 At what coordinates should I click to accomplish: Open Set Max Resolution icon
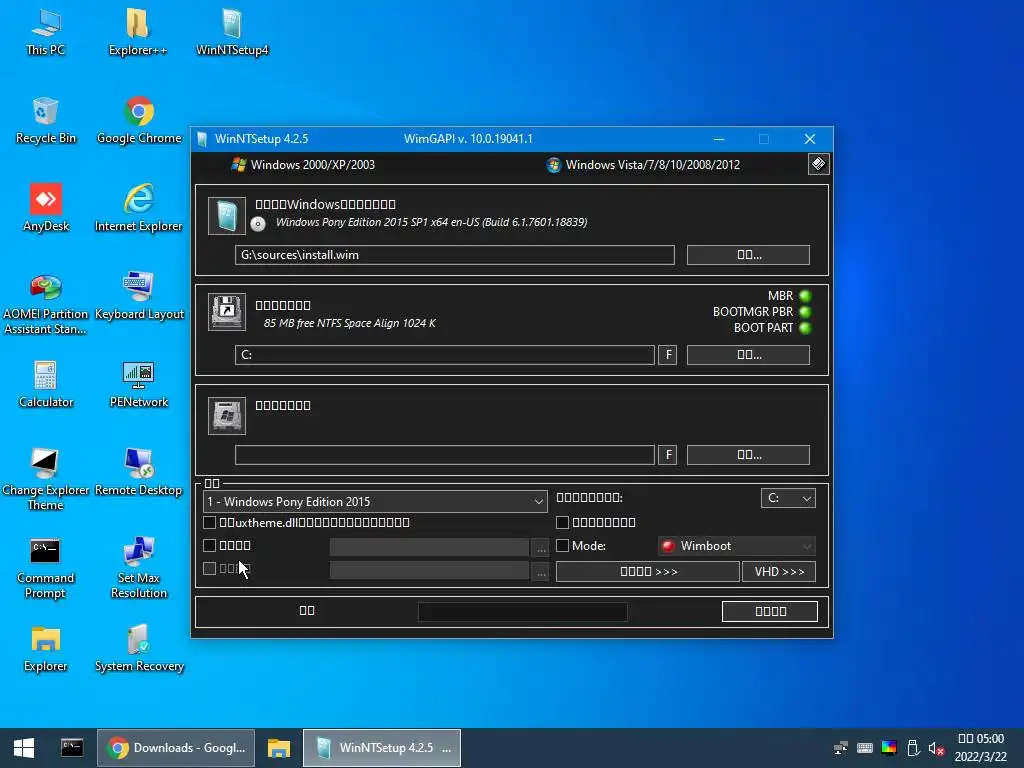point(138,568)
